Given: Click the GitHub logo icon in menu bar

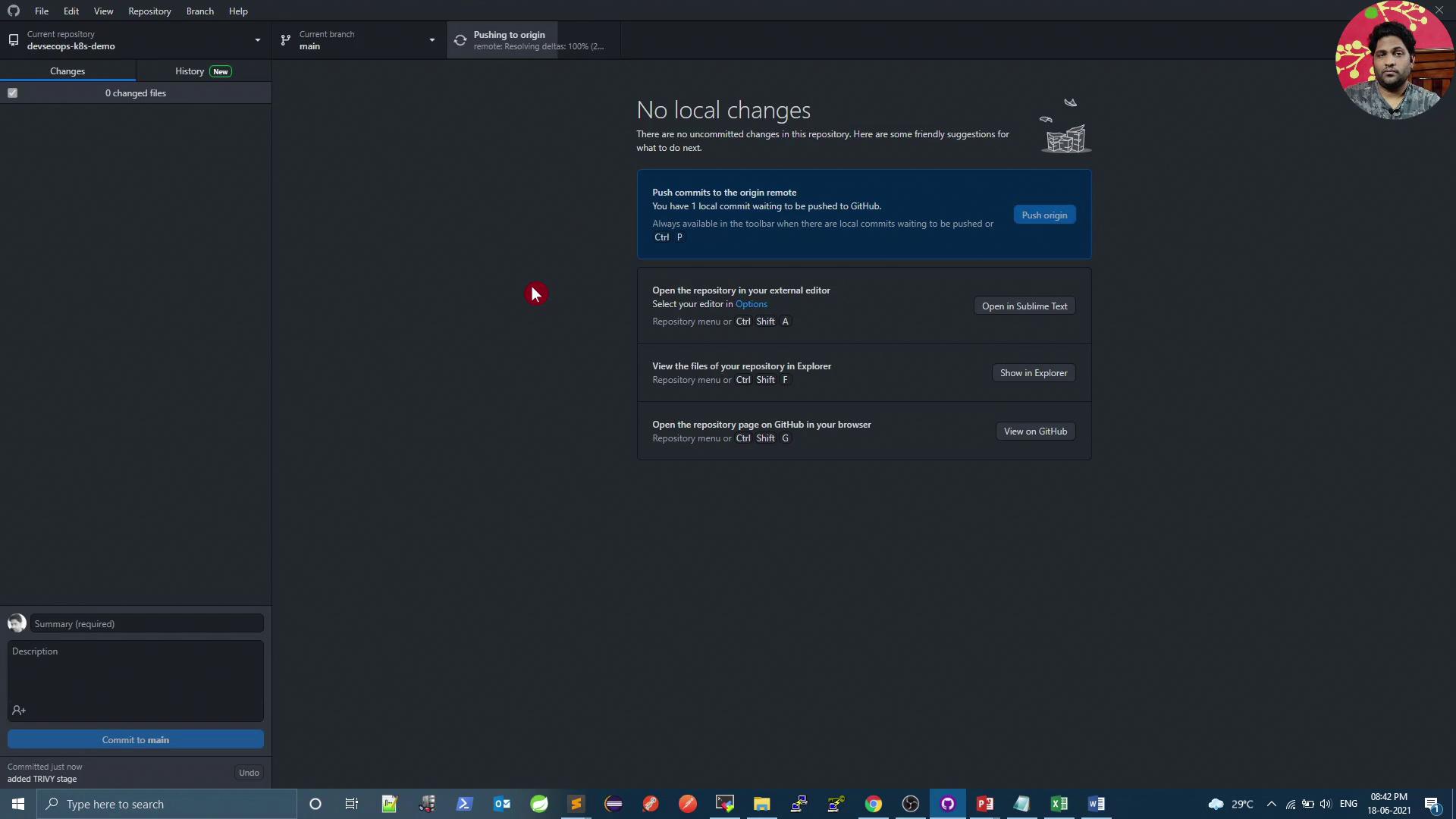Looking at the screenshot, I should (14, 11).
